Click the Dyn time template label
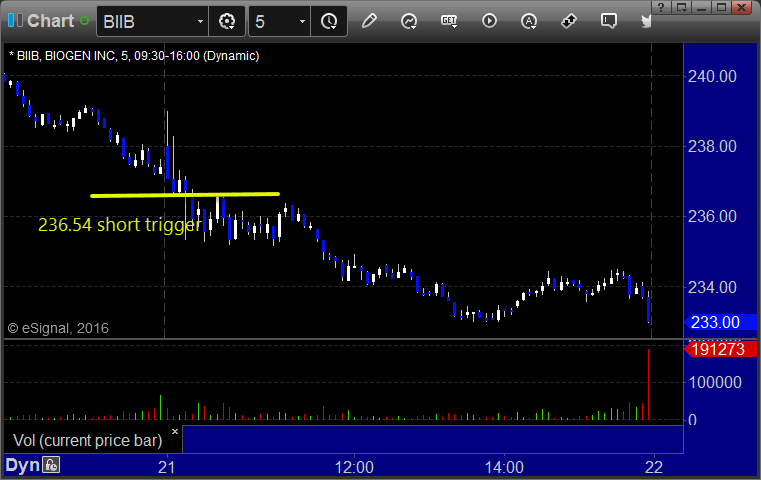This screenshot has width=761, height=480. click(x=22, y=465)
